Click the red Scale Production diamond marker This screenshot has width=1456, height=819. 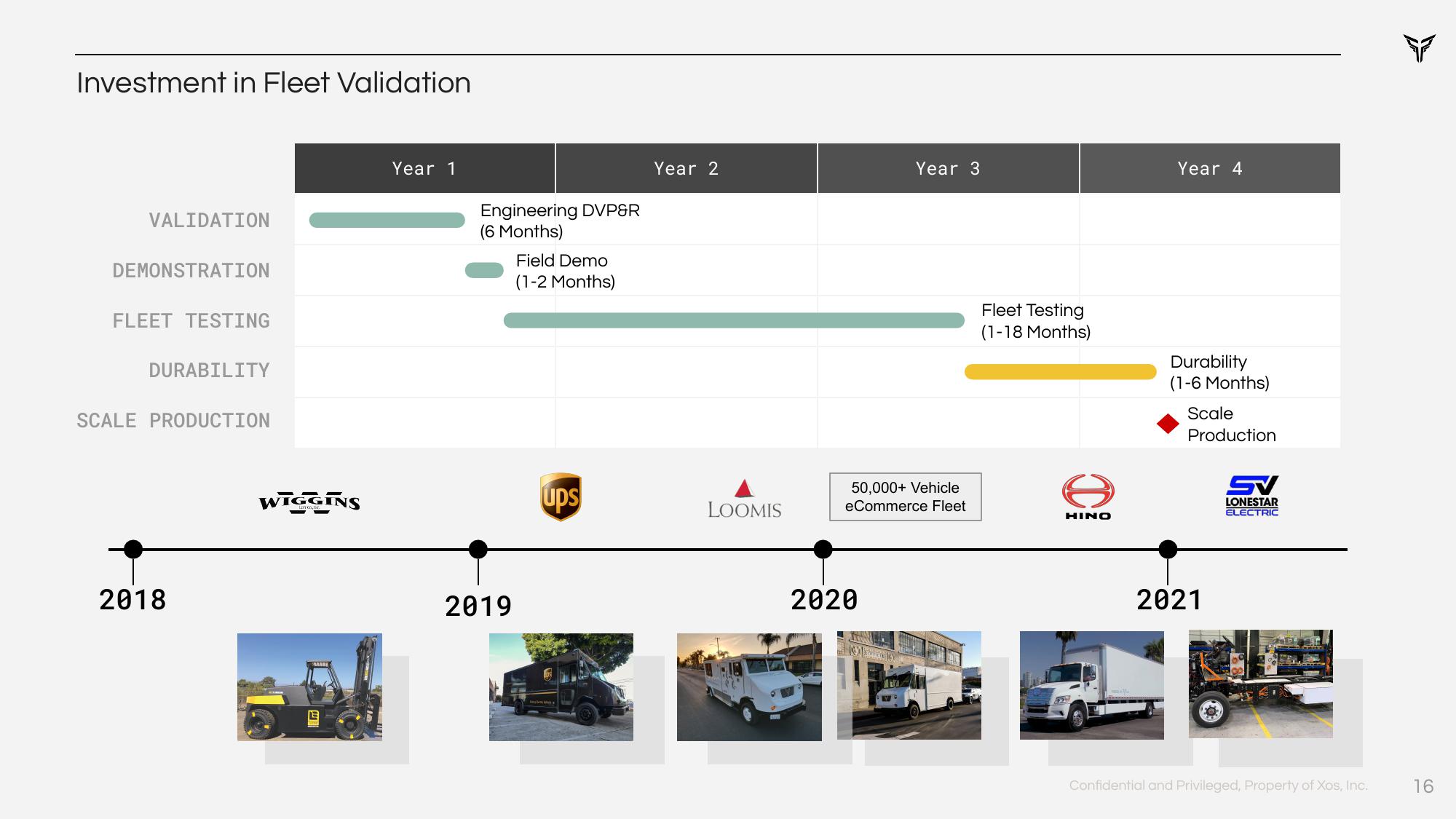1168,424
